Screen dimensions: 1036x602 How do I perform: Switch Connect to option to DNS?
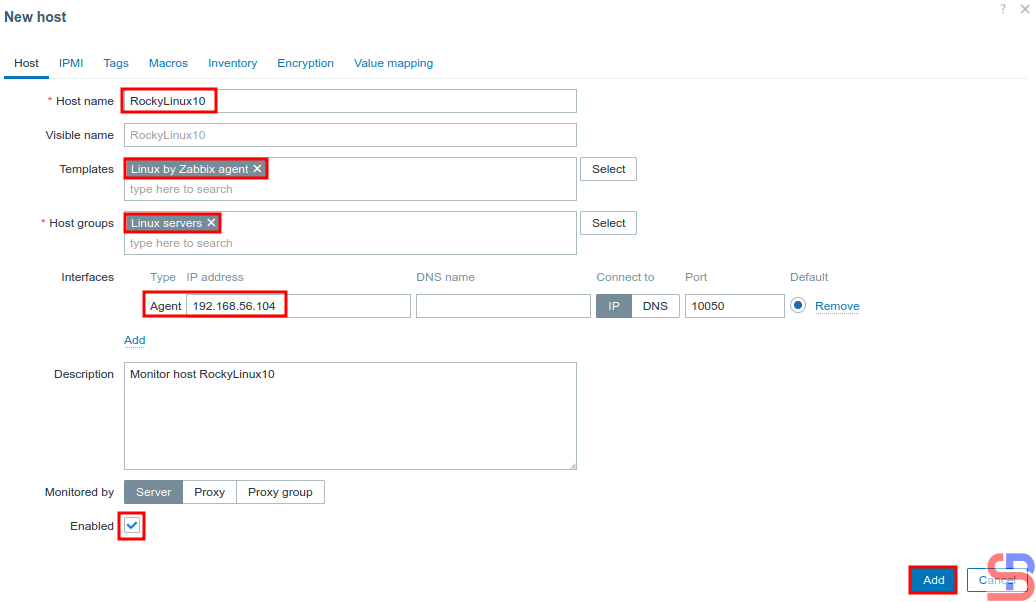tap(655, 306)
